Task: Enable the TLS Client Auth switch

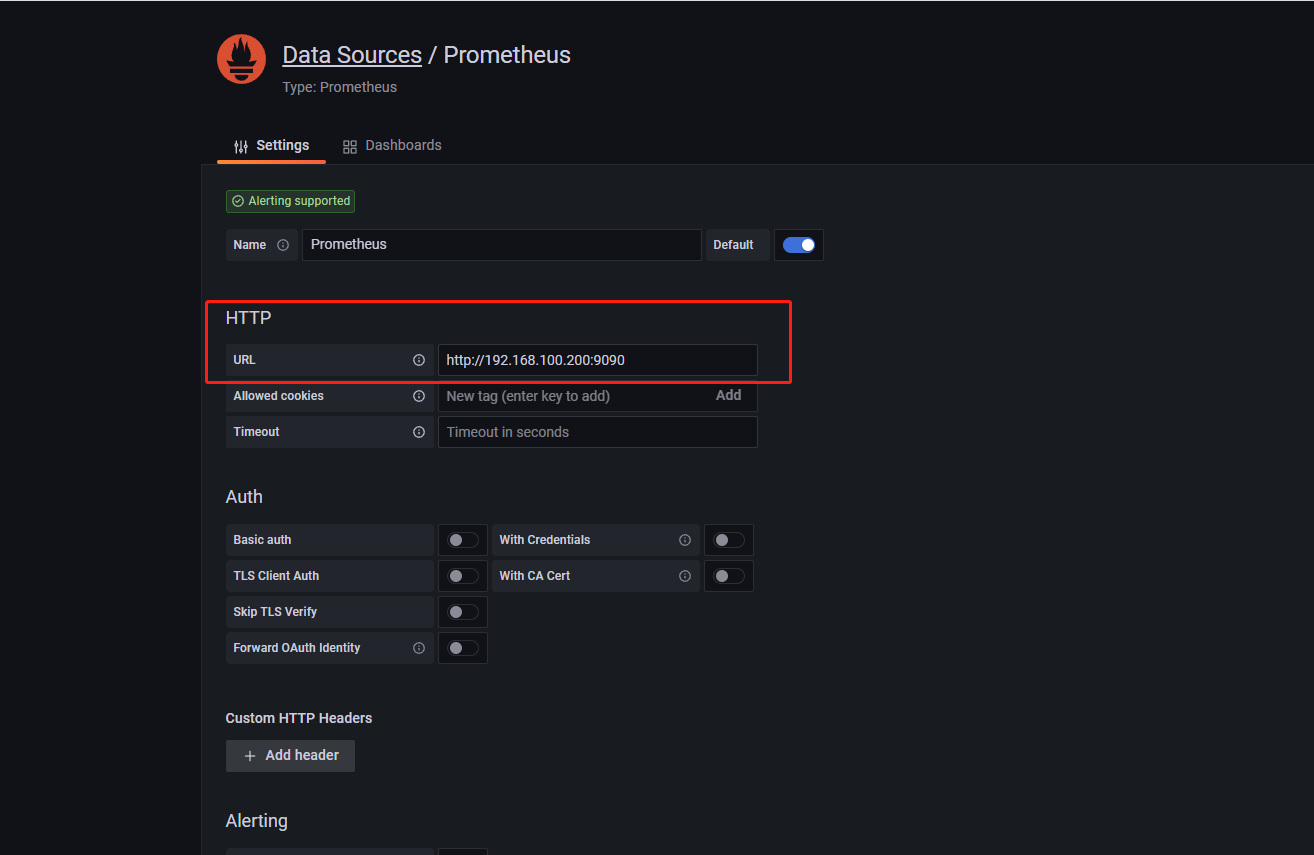Action: tap(463, 576)
